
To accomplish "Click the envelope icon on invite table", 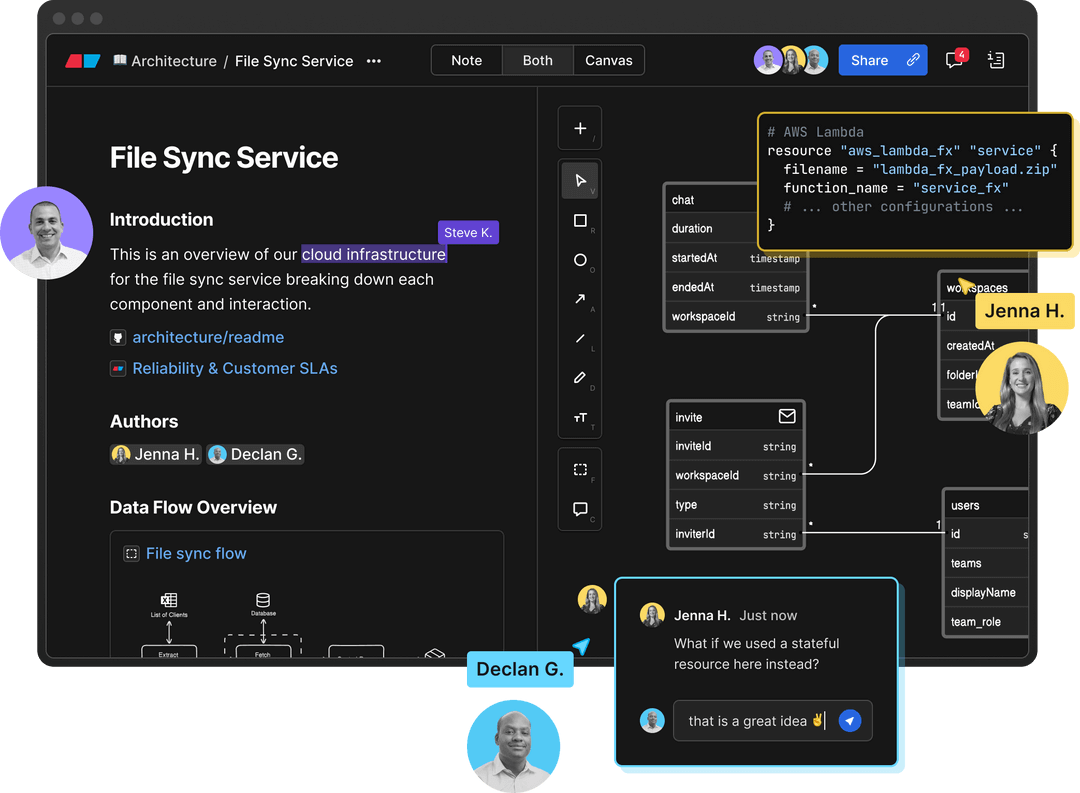I will (x=787, y=416).
